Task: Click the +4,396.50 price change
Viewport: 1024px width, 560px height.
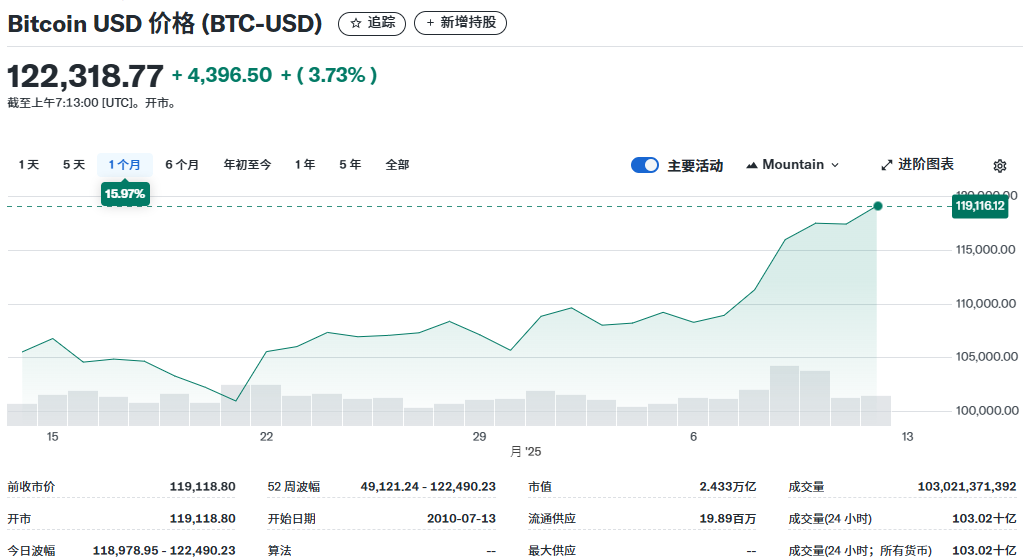Action: coord(221,75)
